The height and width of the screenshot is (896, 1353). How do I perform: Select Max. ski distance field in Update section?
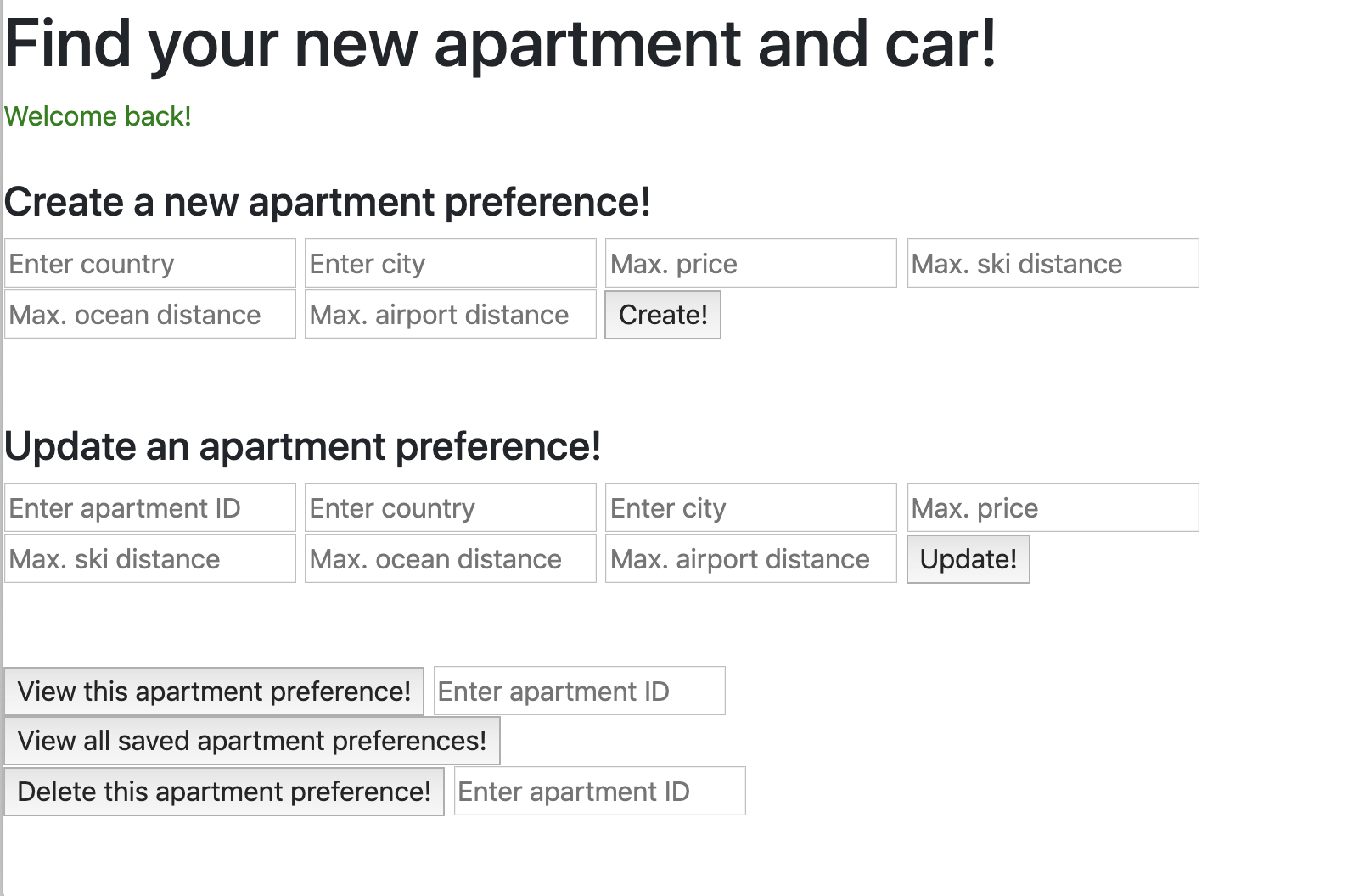pyautogui.click(x=150, y=558)
